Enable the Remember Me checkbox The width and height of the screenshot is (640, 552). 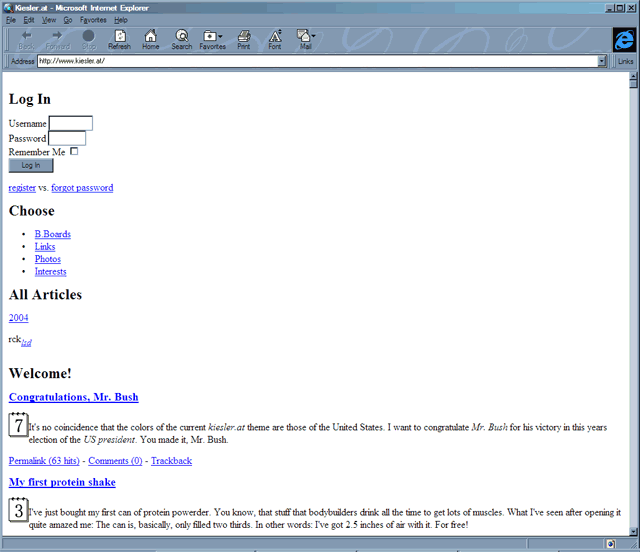coord(74,152)
